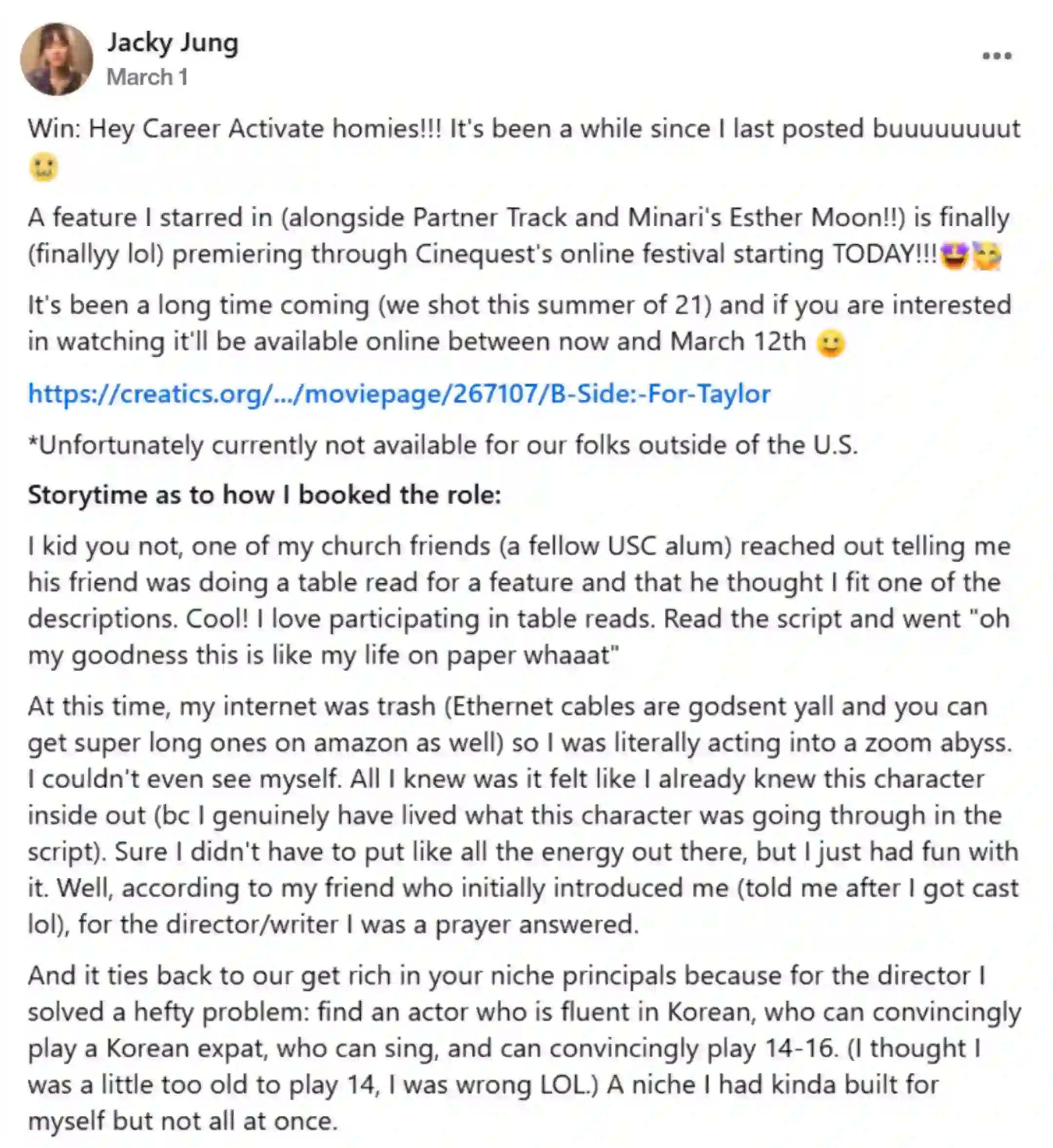Click the paragraph starting At this time
The height and width of the screenshot is (1148, 1053).
point(523,815)
